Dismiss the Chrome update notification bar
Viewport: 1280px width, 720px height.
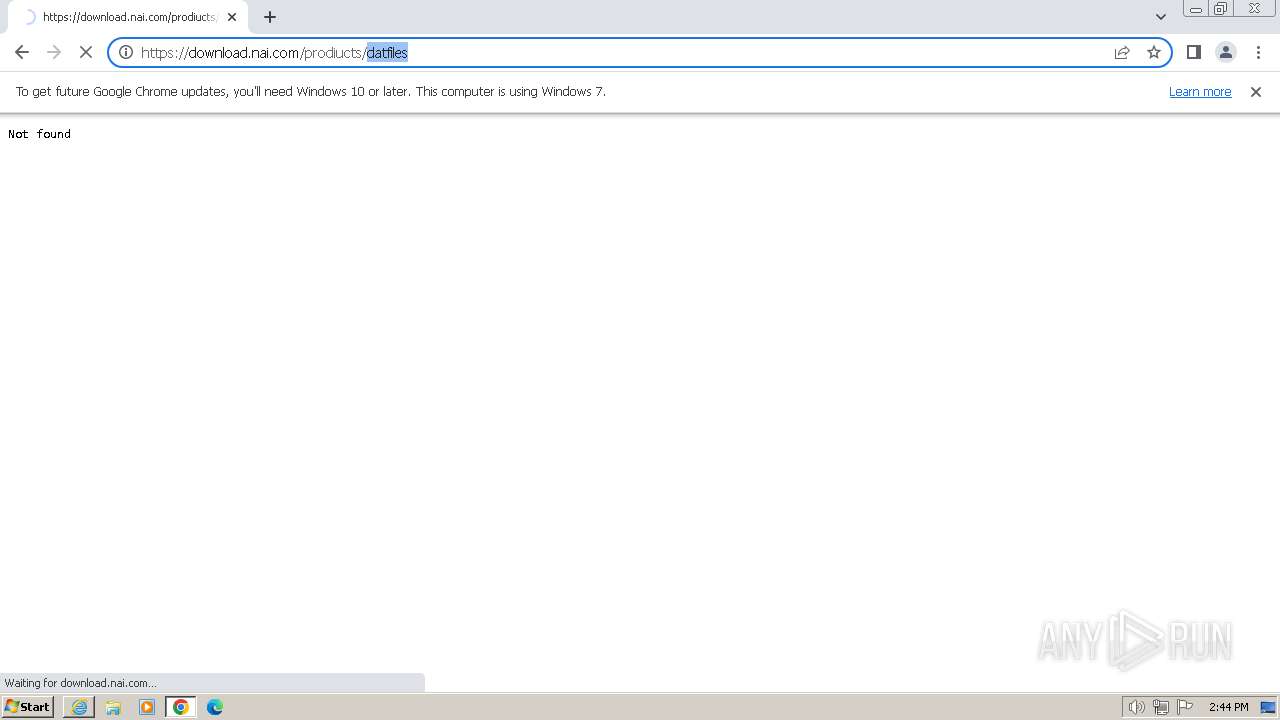click(1256, 91)
